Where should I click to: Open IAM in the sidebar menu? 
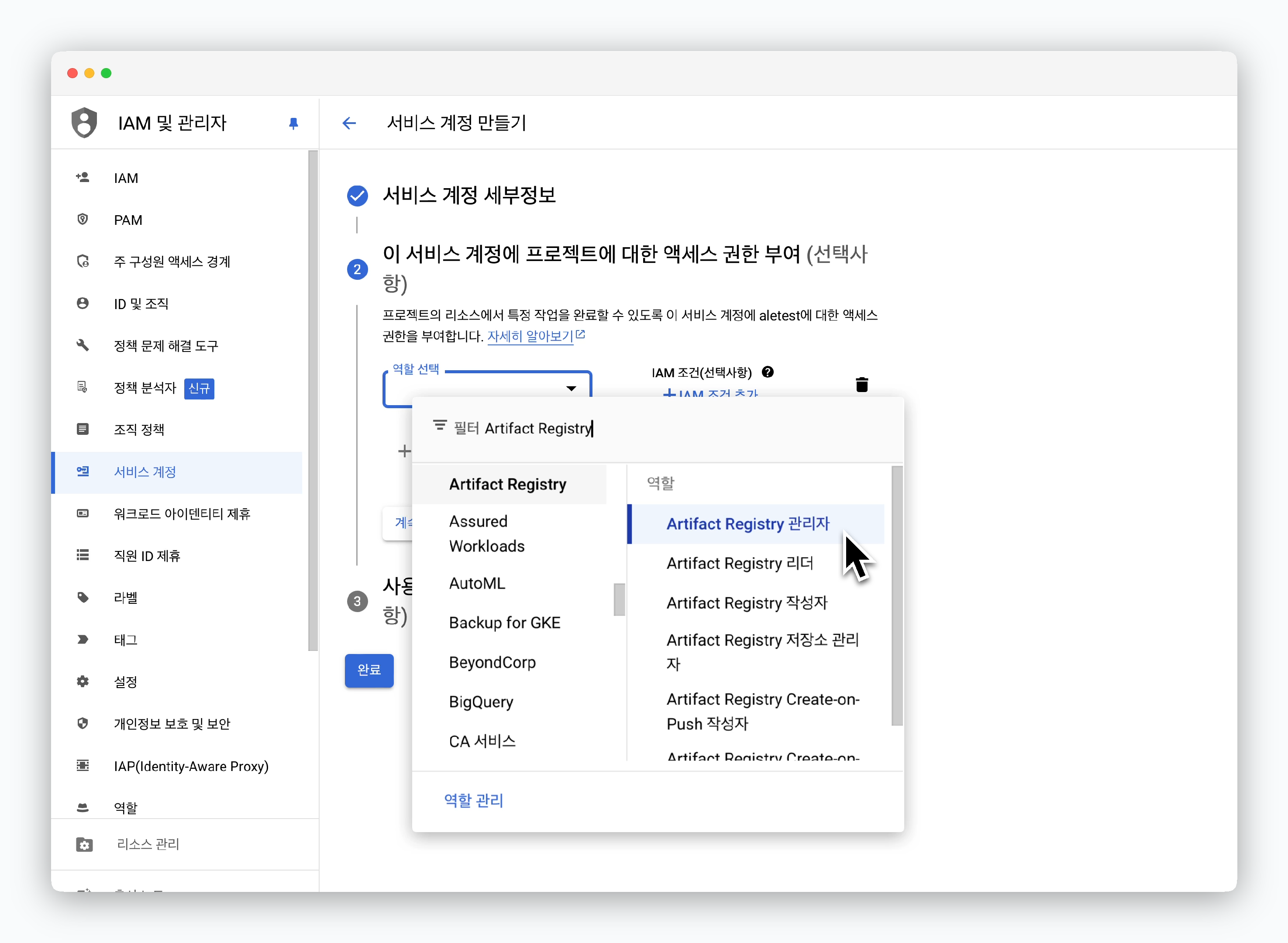tap(177, 178)
